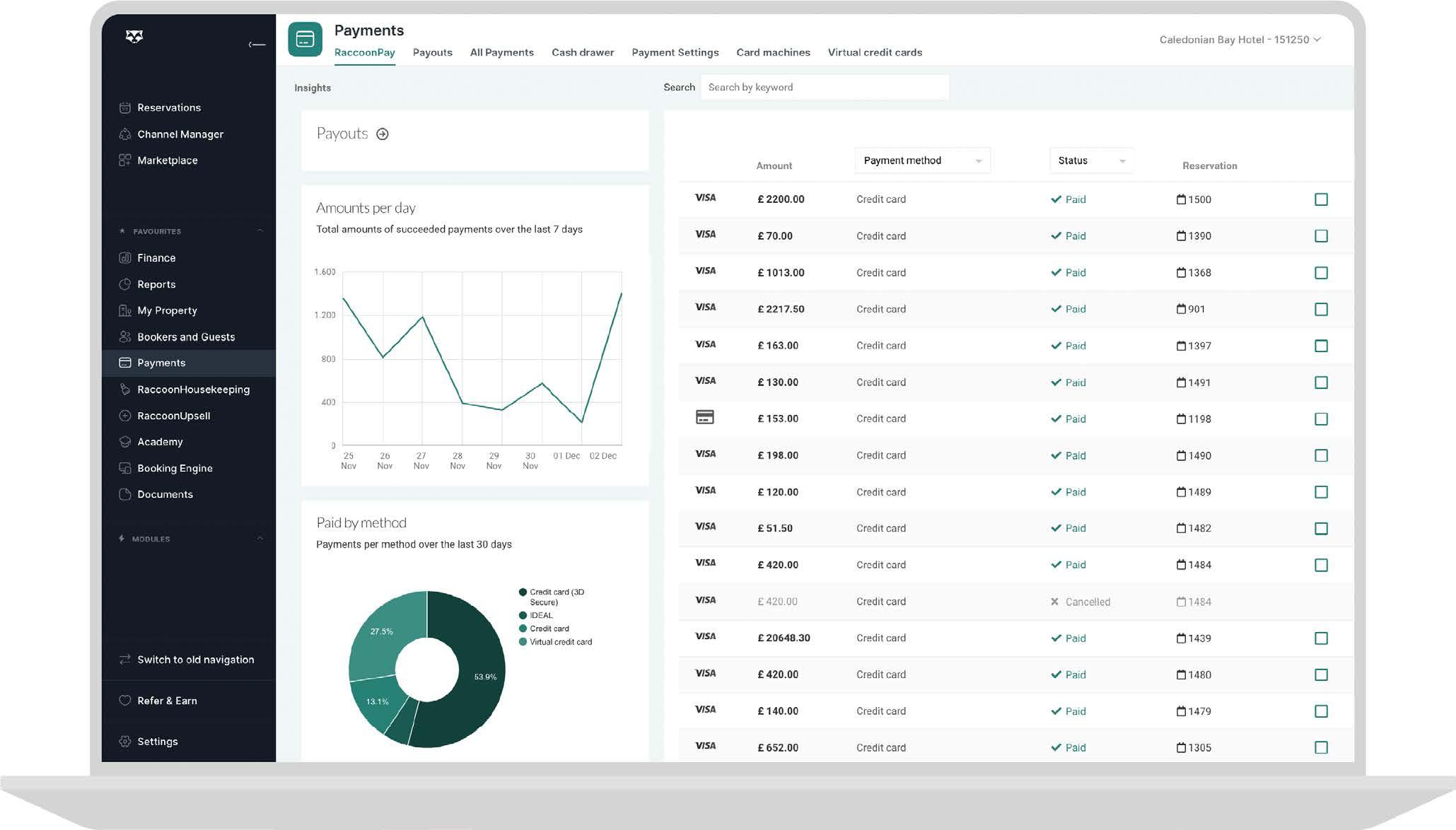Click the Marketplace grid icon
The height and width of the screenshot is (830, 1456).
pyautogui.click(x=125, y=160)
